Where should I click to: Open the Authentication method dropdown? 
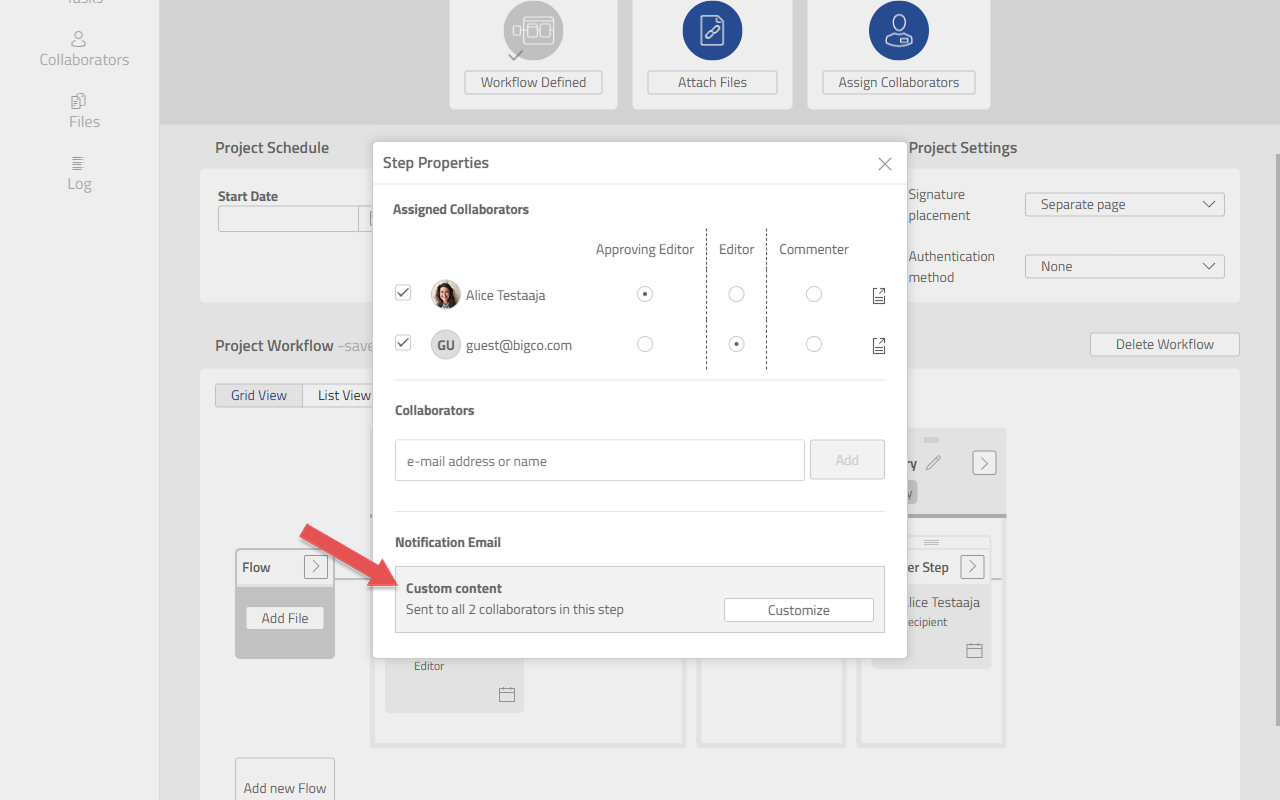coord(1125,266)
